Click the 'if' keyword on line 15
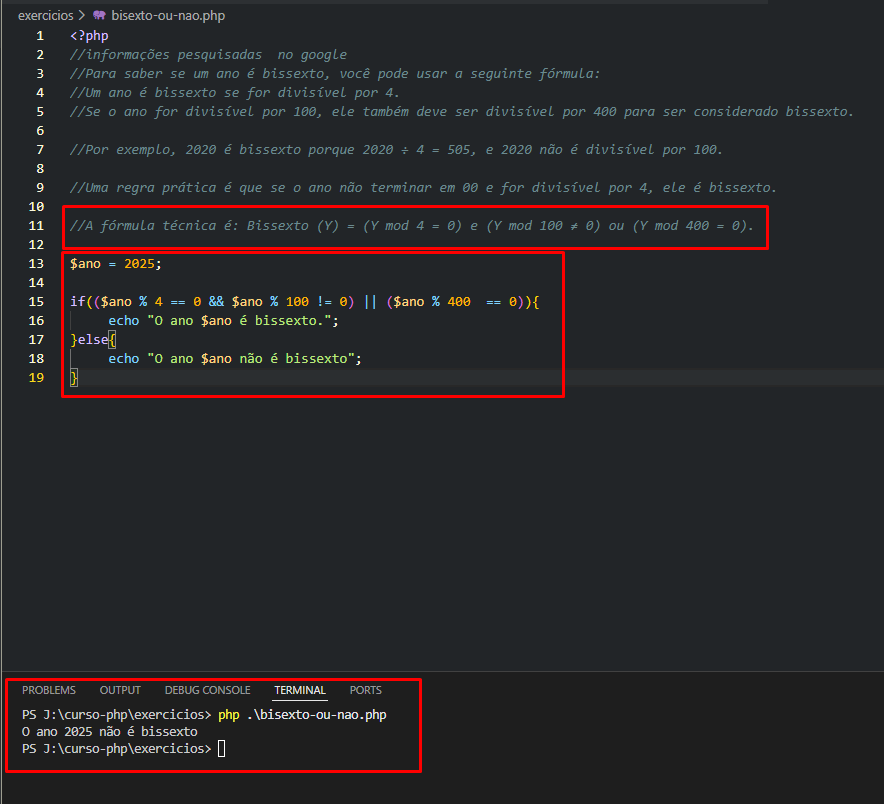 point(77,302)
